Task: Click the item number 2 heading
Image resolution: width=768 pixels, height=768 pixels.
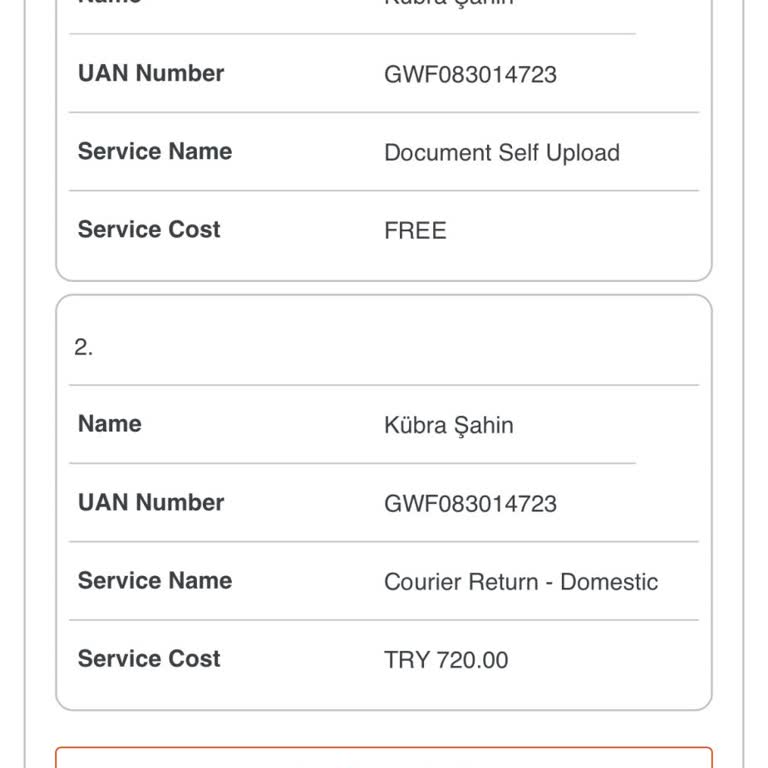Action: coord(83,348)
